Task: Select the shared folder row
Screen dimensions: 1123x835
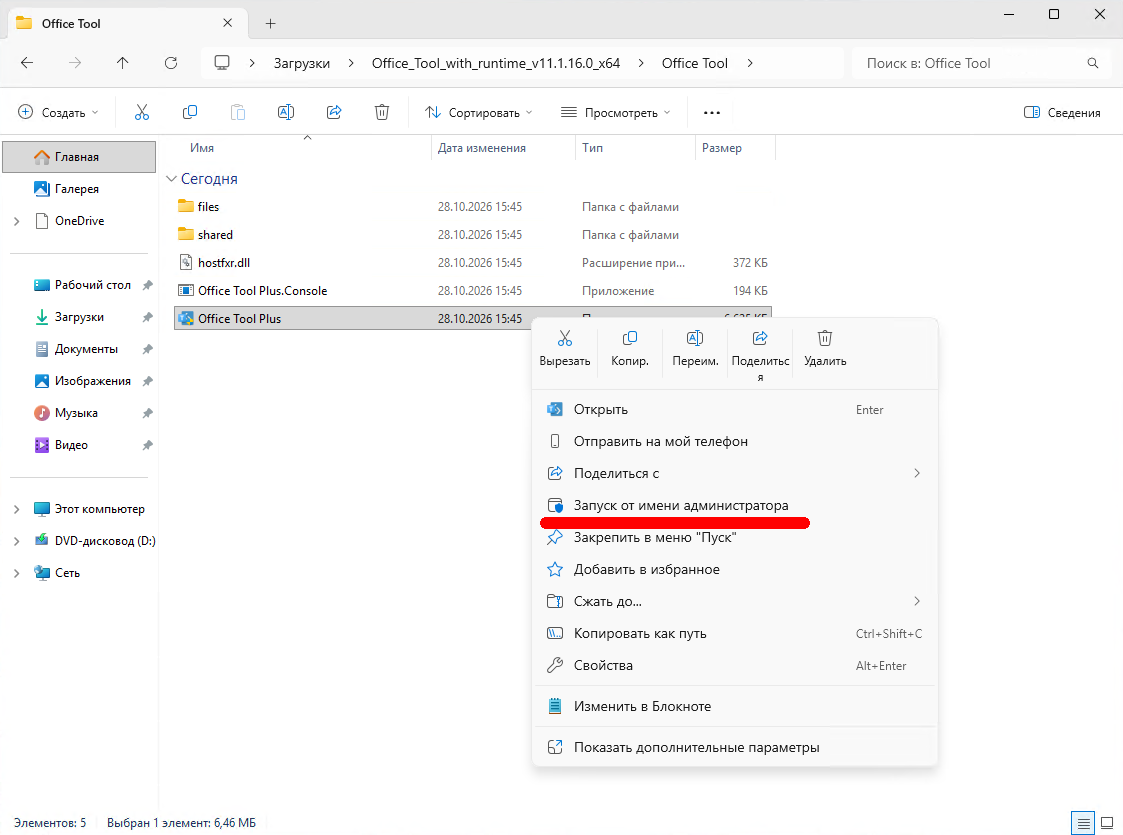Action: click(x=473, y=235)
